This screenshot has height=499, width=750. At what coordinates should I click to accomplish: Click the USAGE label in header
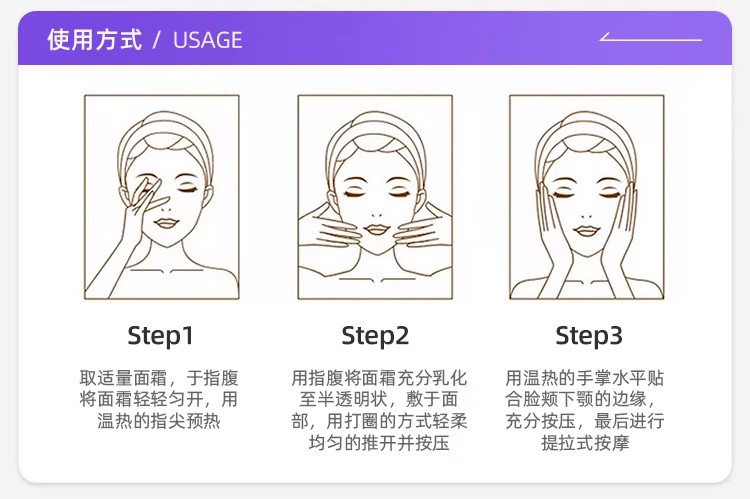tap(208, 40)
